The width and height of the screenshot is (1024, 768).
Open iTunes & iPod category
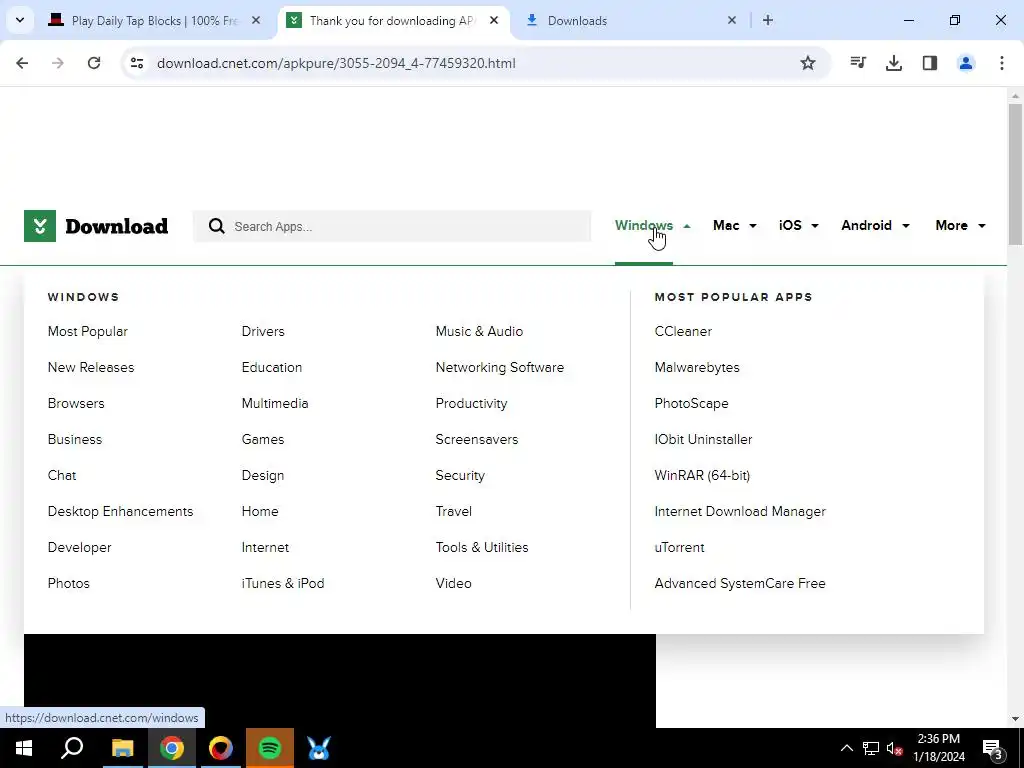(x=283, y=583)
